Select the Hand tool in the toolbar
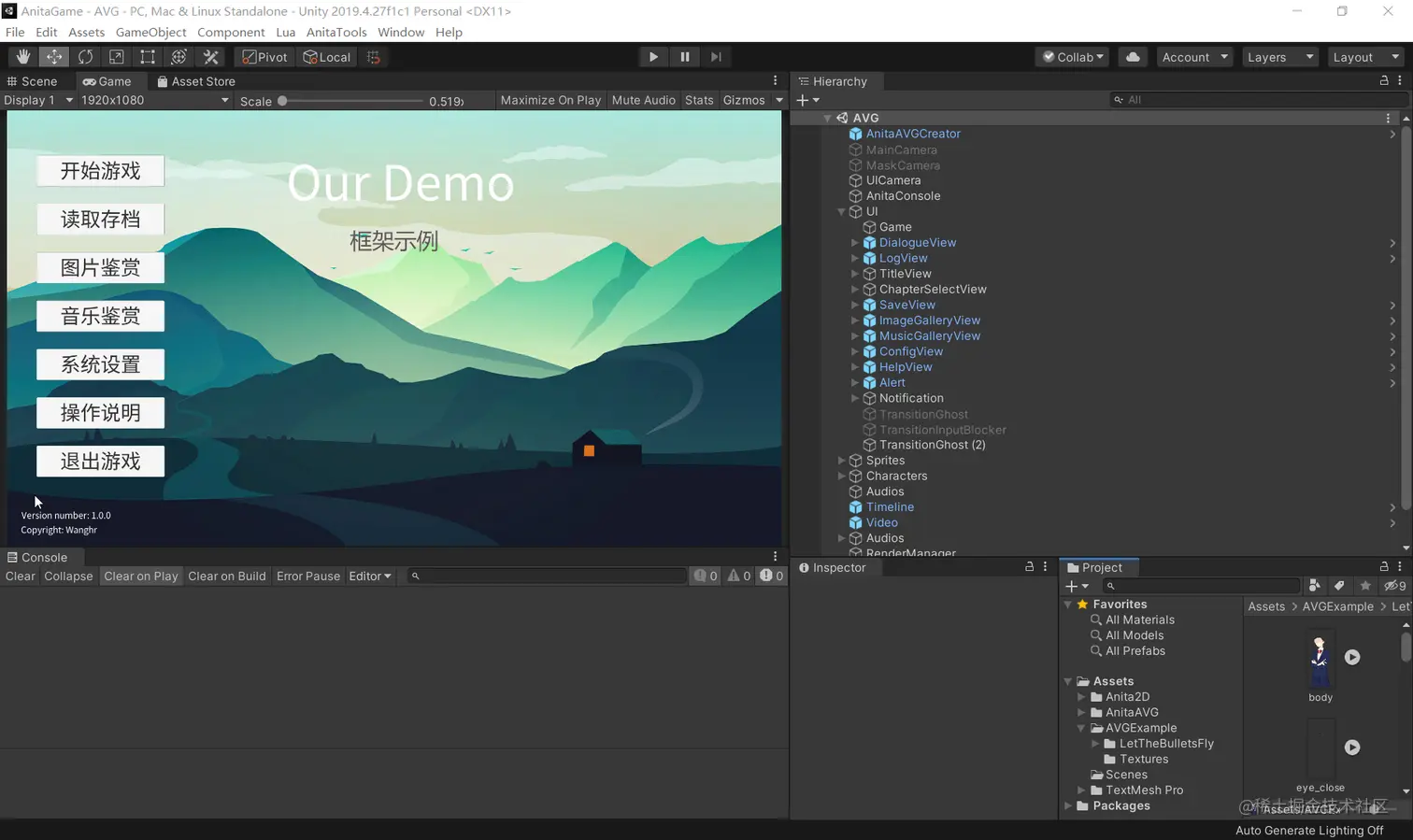This screenshot has width=1413, height=840. [23, 57]
